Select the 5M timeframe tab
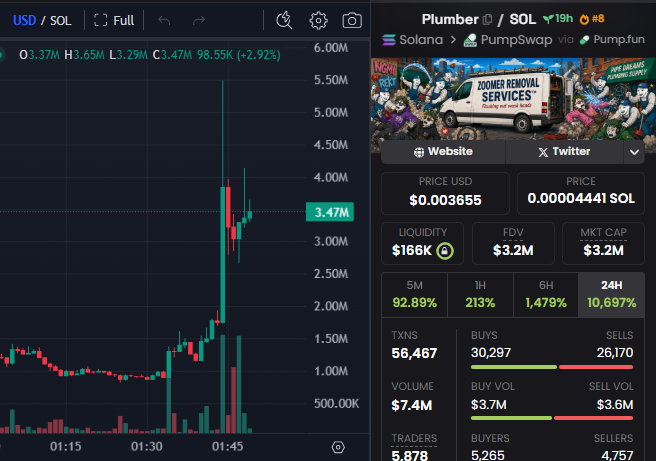Screen dimensions: 656x461 pyautogui.click(x=415, y=295)
